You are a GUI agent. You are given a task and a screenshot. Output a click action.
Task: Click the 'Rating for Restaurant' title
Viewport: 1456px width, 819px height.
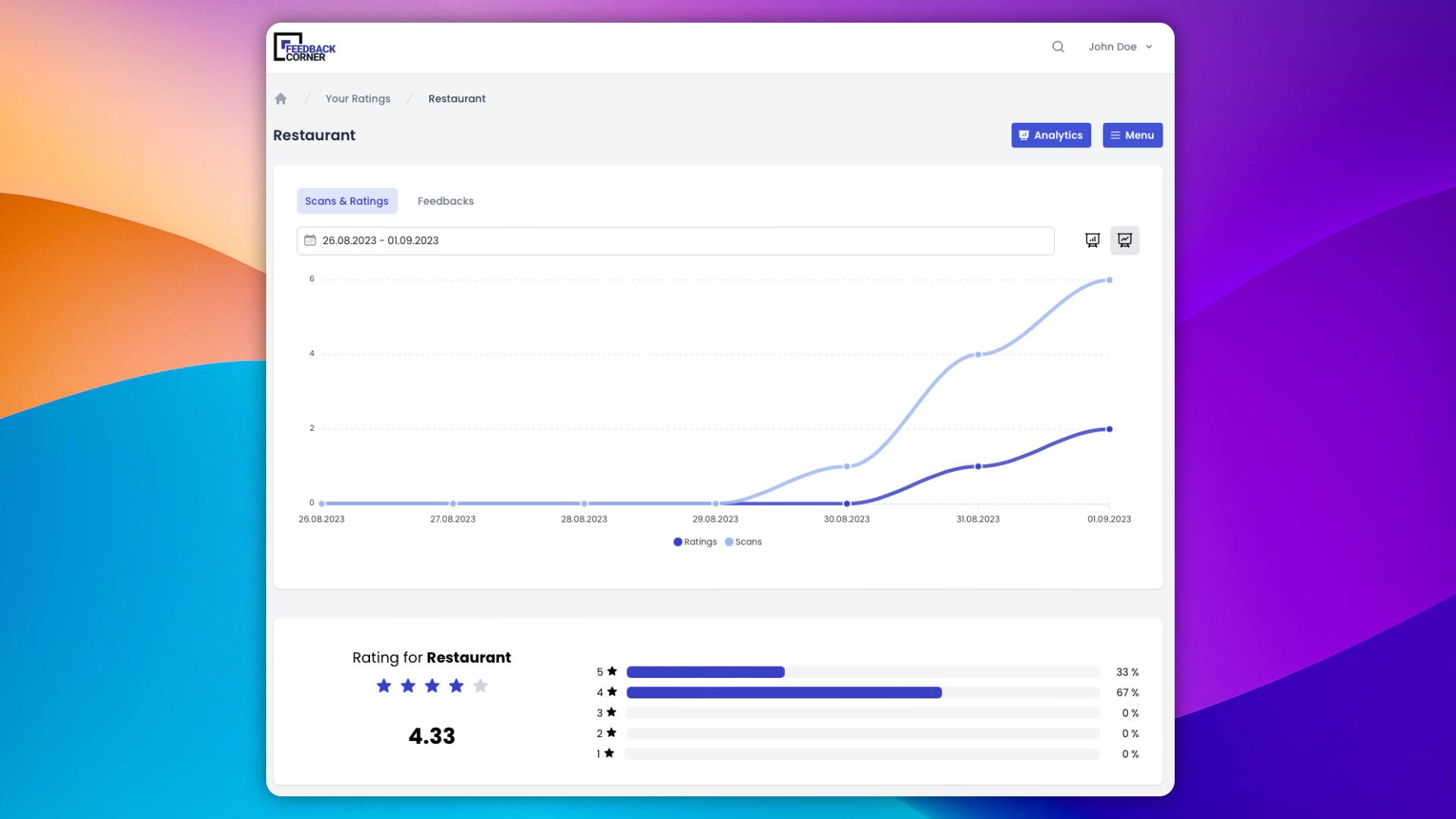431,657
